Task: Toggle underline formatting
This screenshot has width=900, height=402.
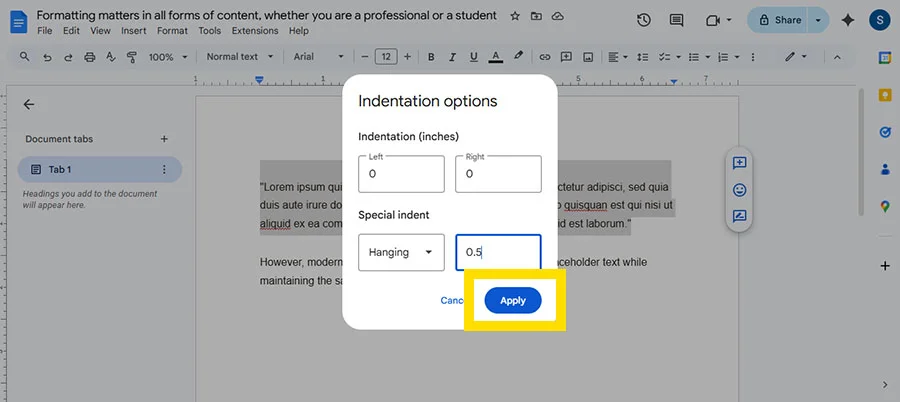Action: 474,57
